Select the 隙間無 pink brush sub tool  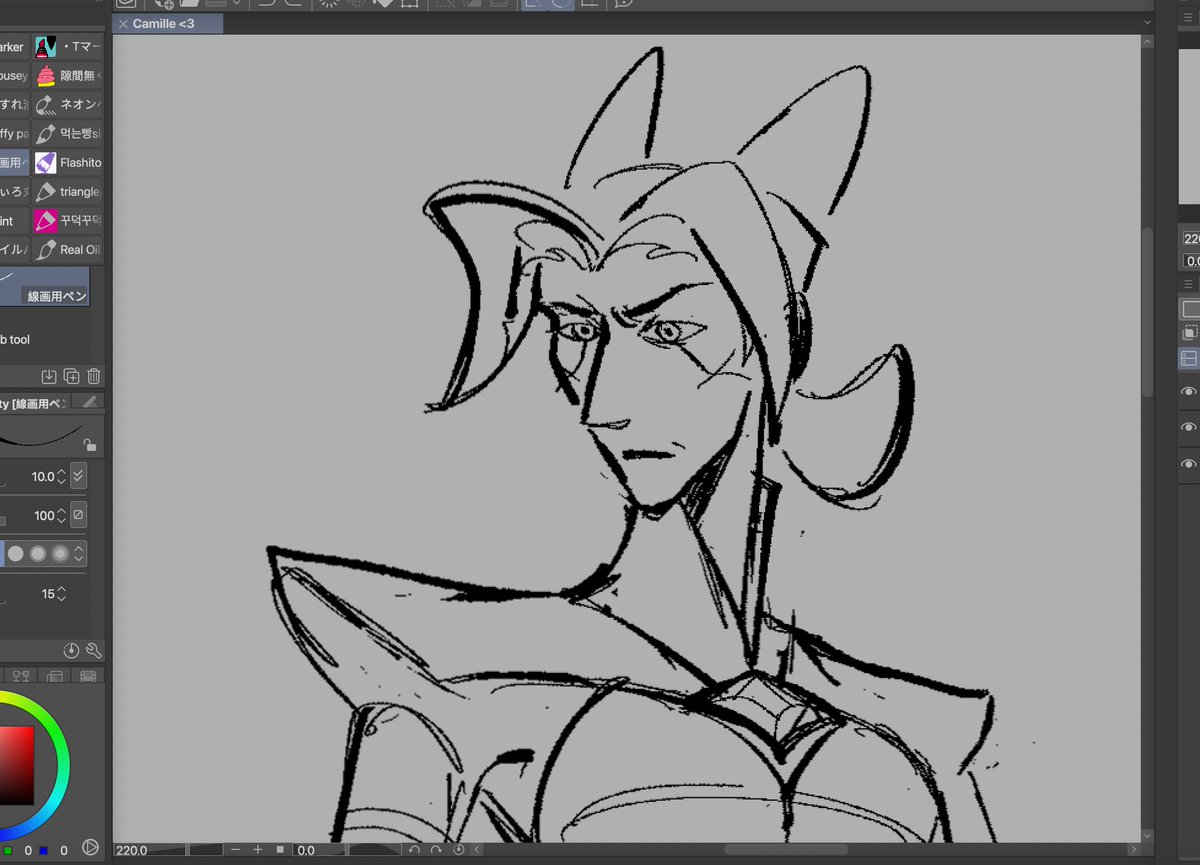tap(67, 76)
